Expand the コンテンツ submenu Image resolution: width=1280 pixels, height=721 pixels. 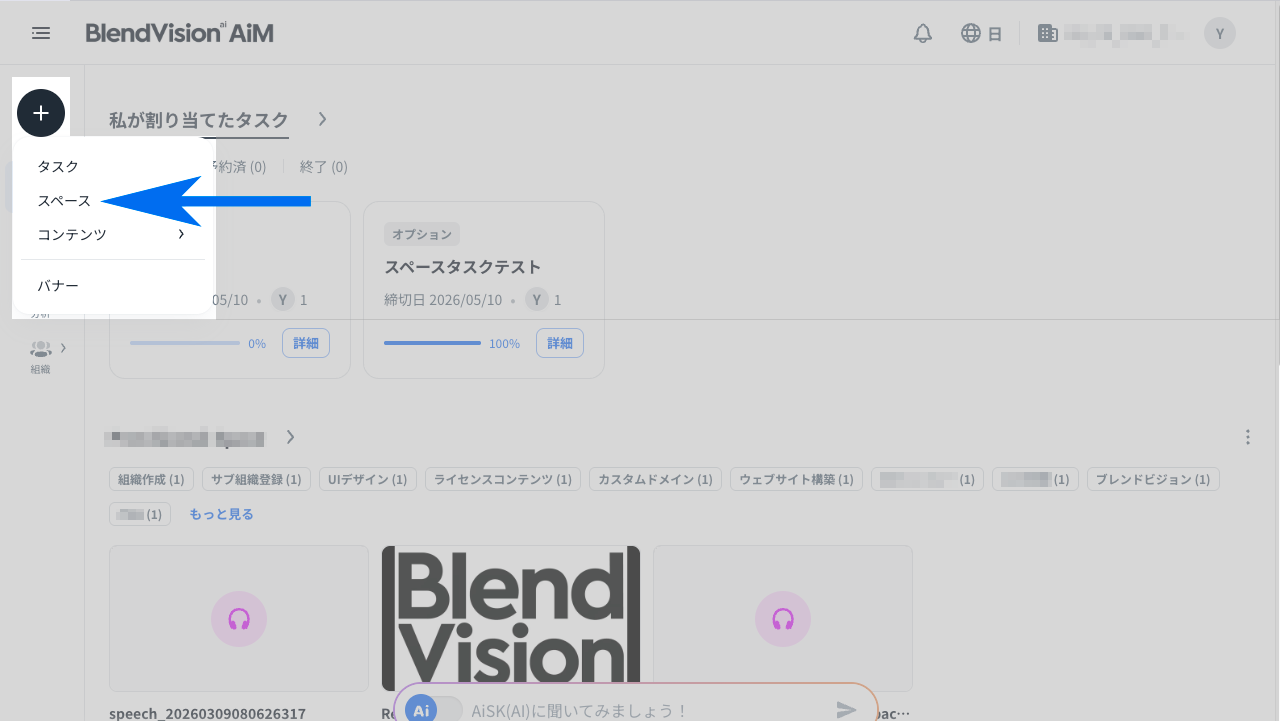click(x=113, y=234)
